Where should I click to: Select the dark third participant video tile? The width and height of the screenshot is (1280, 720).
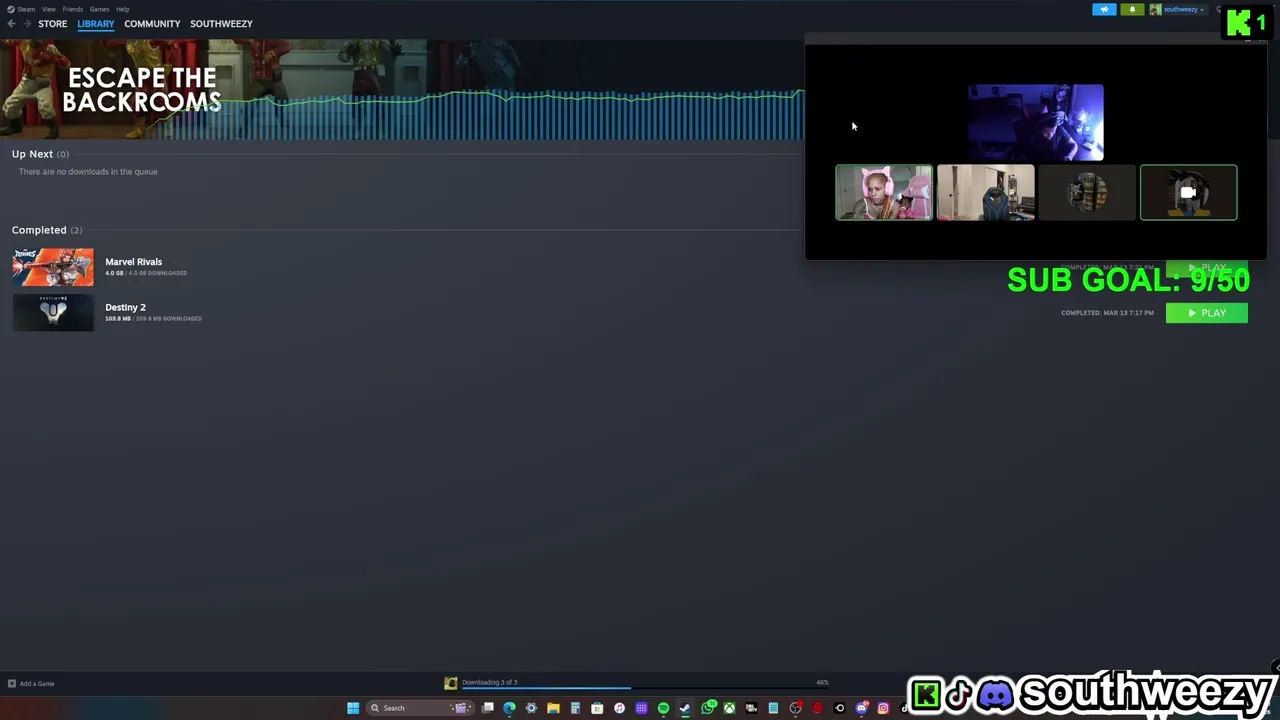[x=1087, y=192]
